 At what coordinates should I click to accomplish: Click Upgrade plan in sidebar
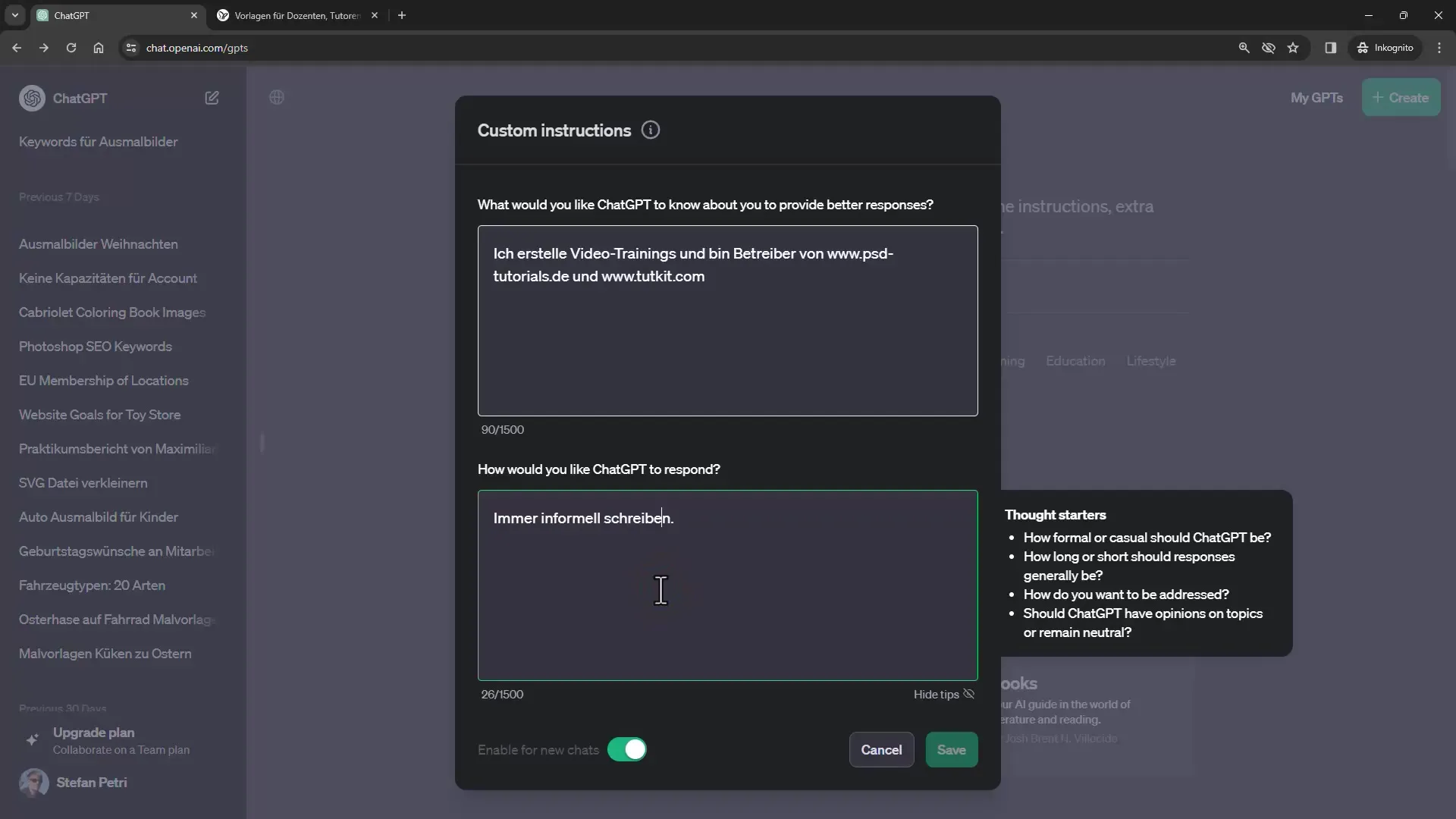93,732
